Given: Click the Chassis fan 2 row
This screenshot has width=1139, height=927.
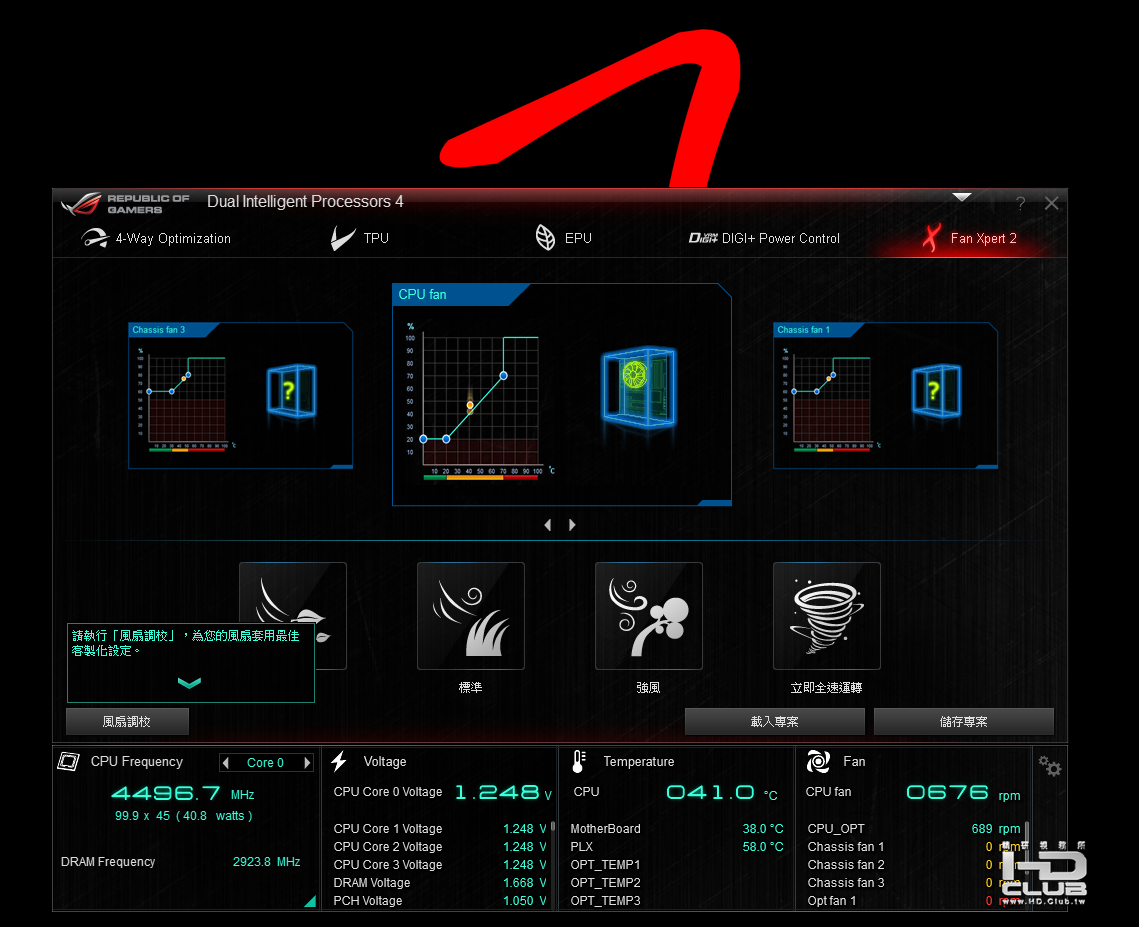Looking at the screenshot, I should coord(914,865).
